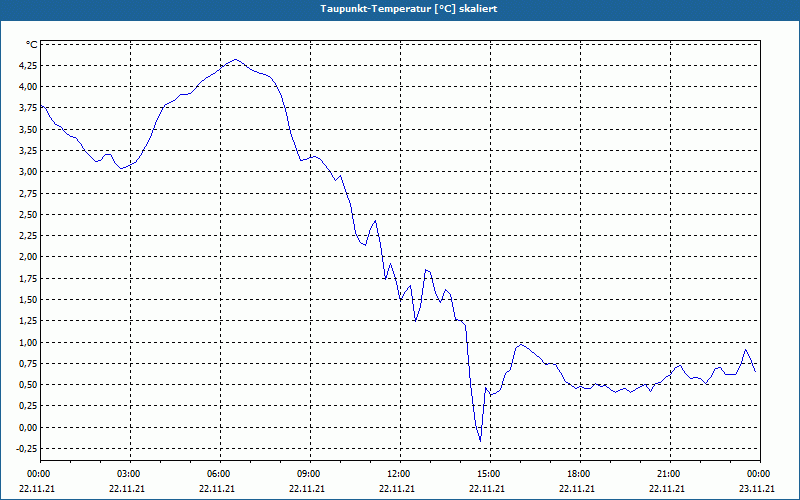This screenshot has width=800, height=500.
Task: Pick the '1,25' y-axis tick value
Action: point(28,321)
